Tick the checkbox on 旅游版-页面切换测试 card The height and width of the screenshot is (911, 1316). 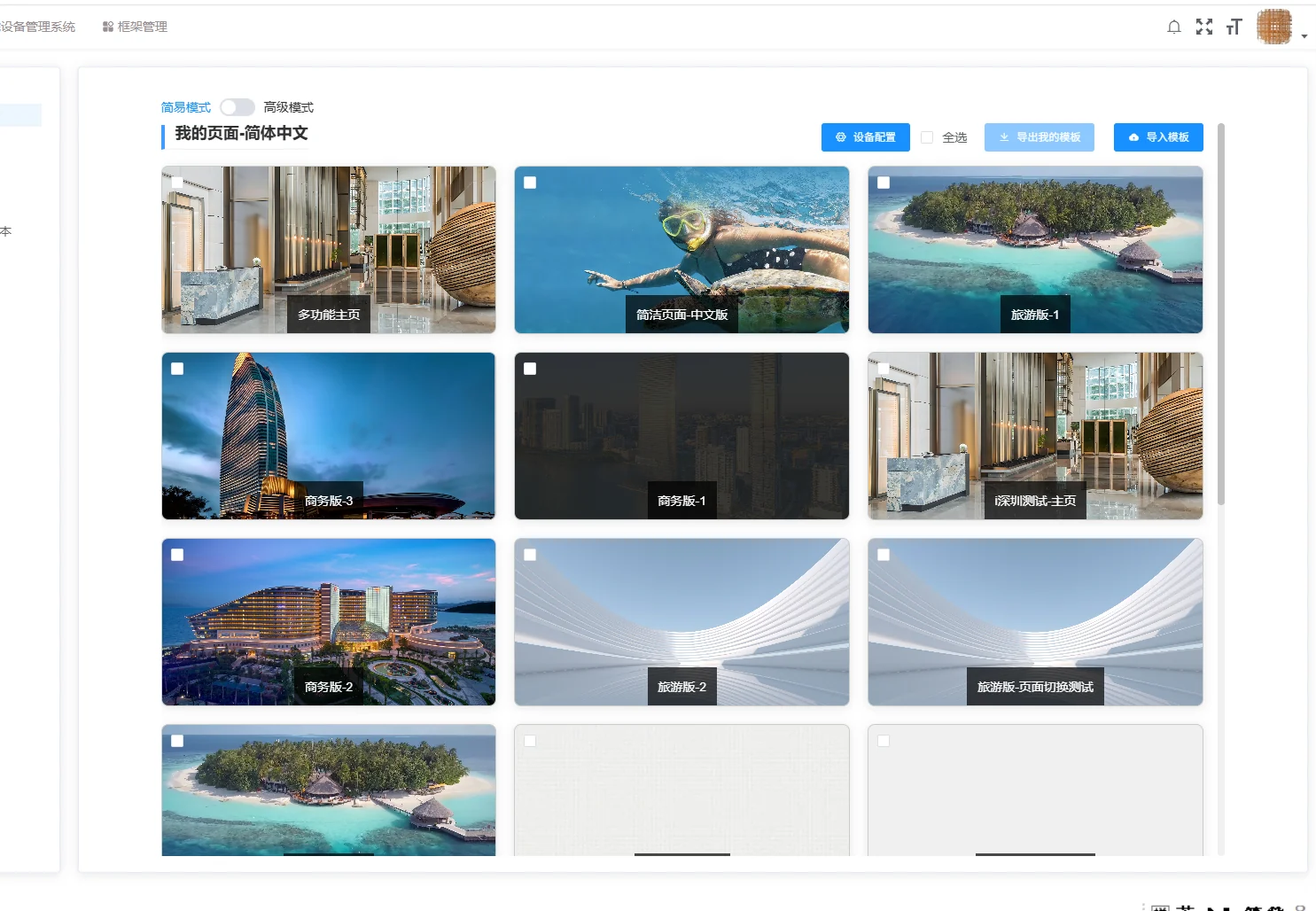tap(884, 555)
